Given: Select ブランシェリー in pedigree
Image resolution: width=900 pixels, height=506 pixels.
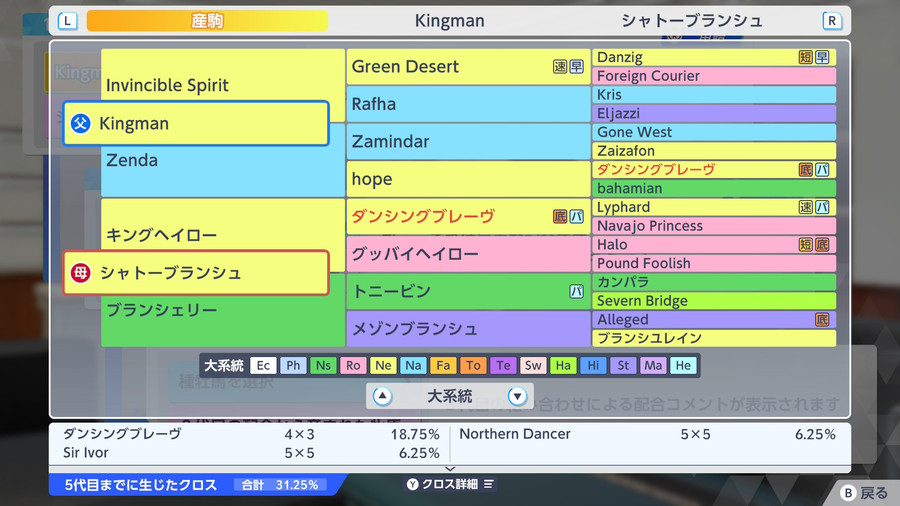Looking at the screenshot, I should click(x=223, y=310).
